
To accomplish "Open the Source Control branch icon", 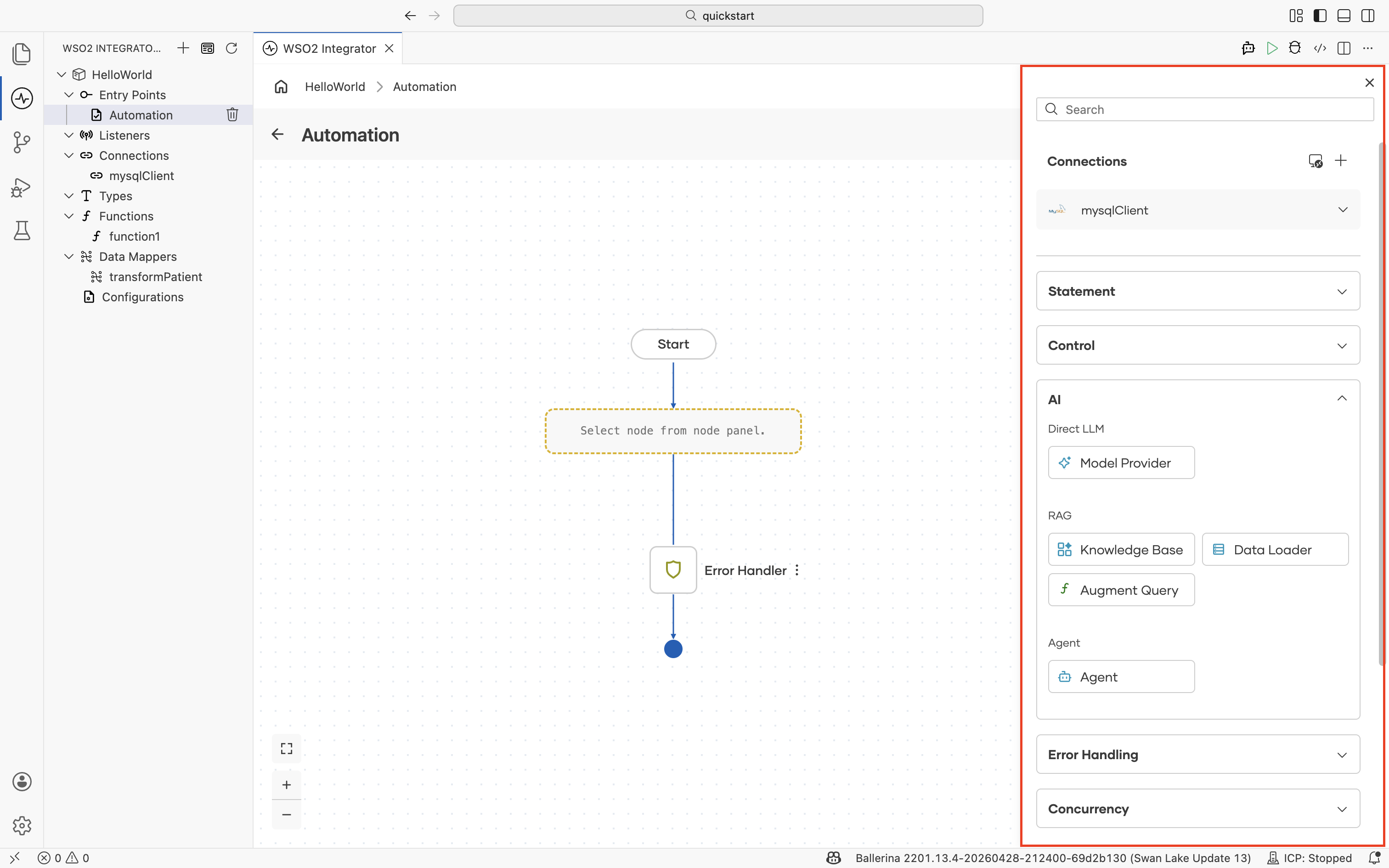I will (x=22, y=142).
